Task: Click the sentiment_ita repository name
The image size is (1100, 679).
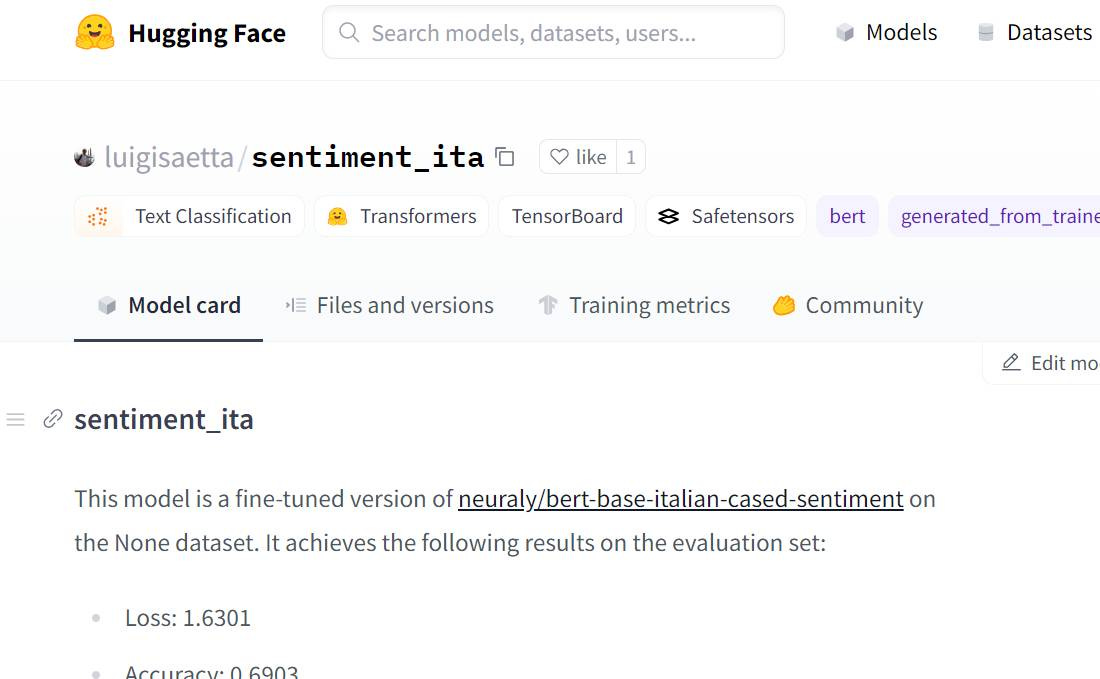Action: (x=368, y=157)
